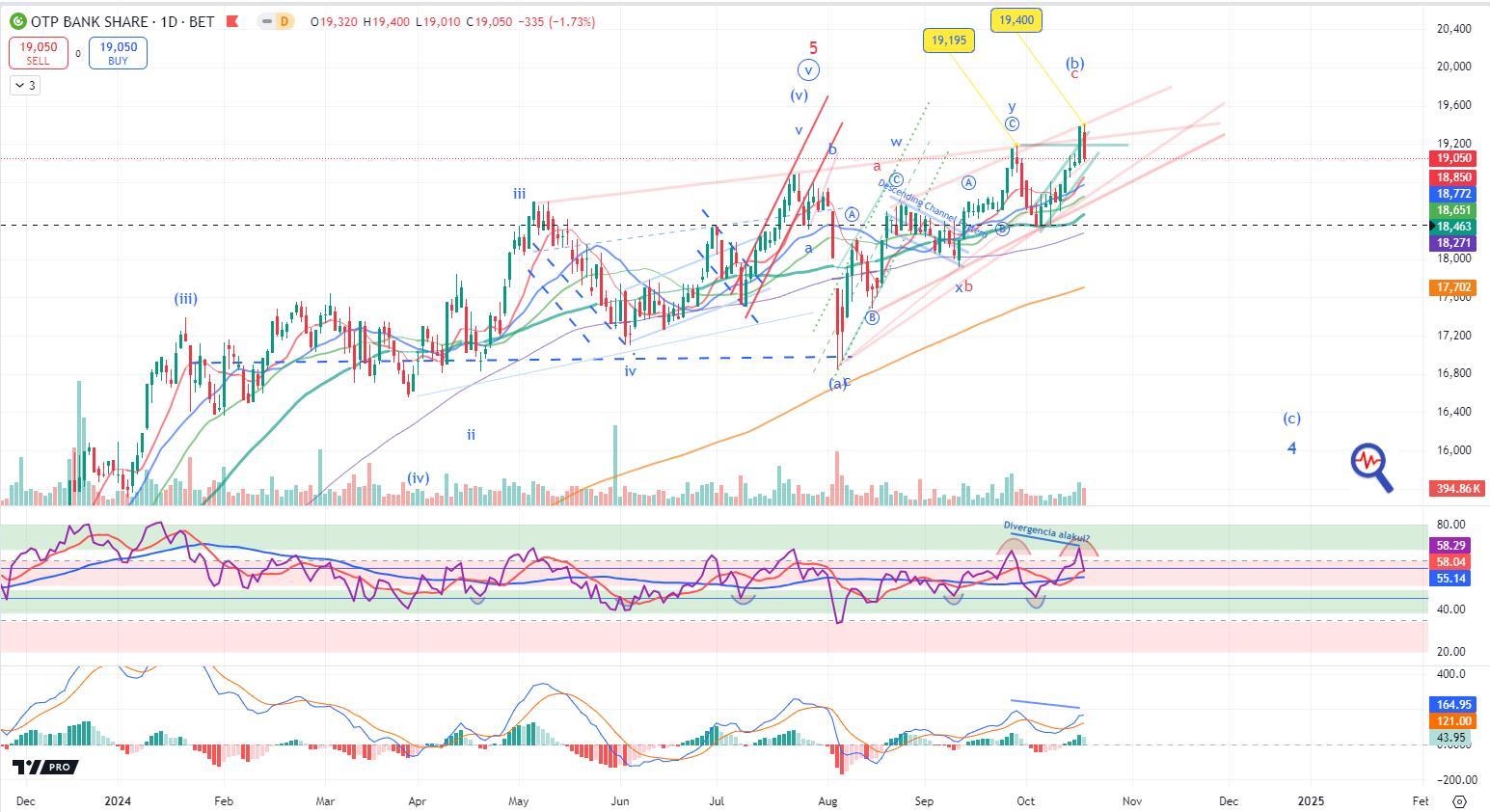The width and height of the screenshot is (1490, 812).
Task: Expand the collapsed indicator legend showing 3
Action: (24, 86)
